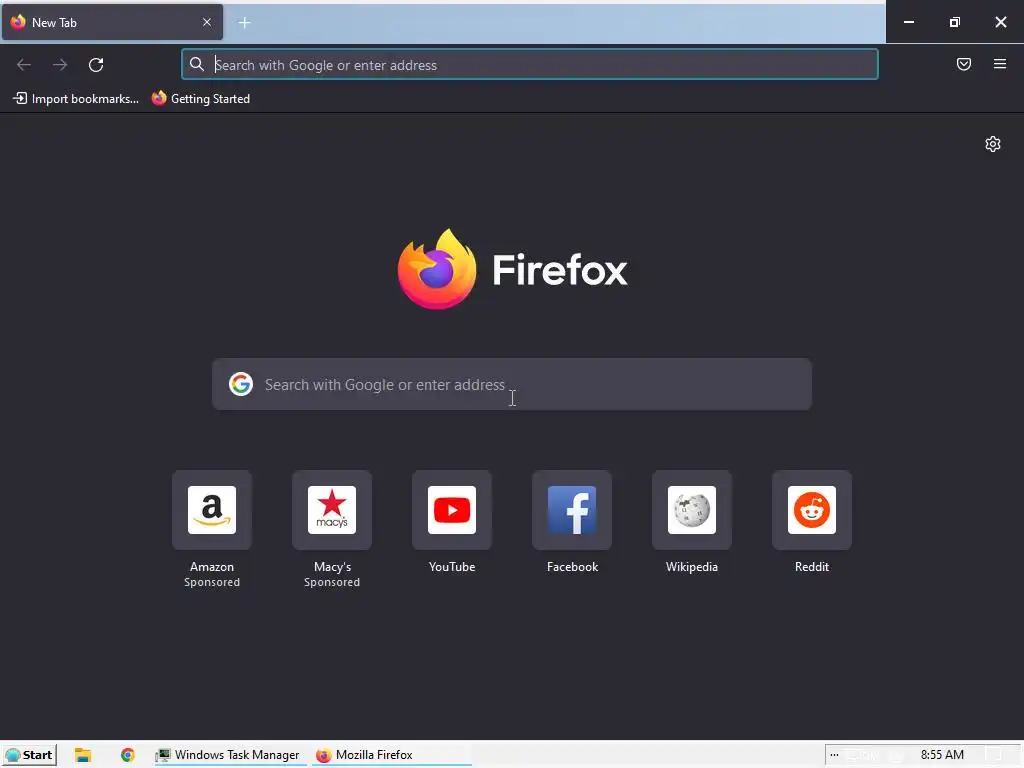Click the back navigation arrow
This screenshot has width=1024, height=768.
click(x=24, y=65)
